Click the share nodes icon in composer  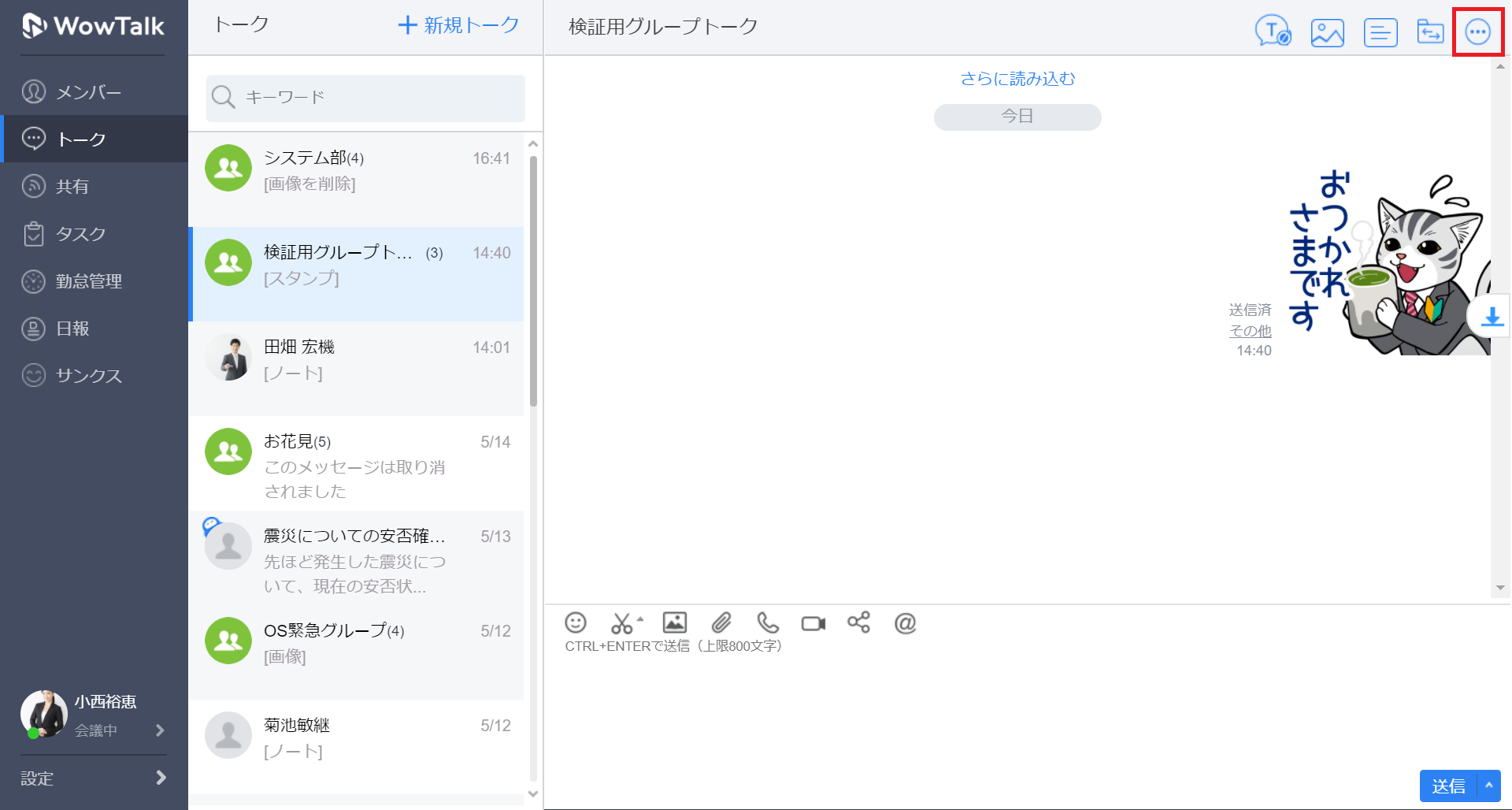coord(858,622)
